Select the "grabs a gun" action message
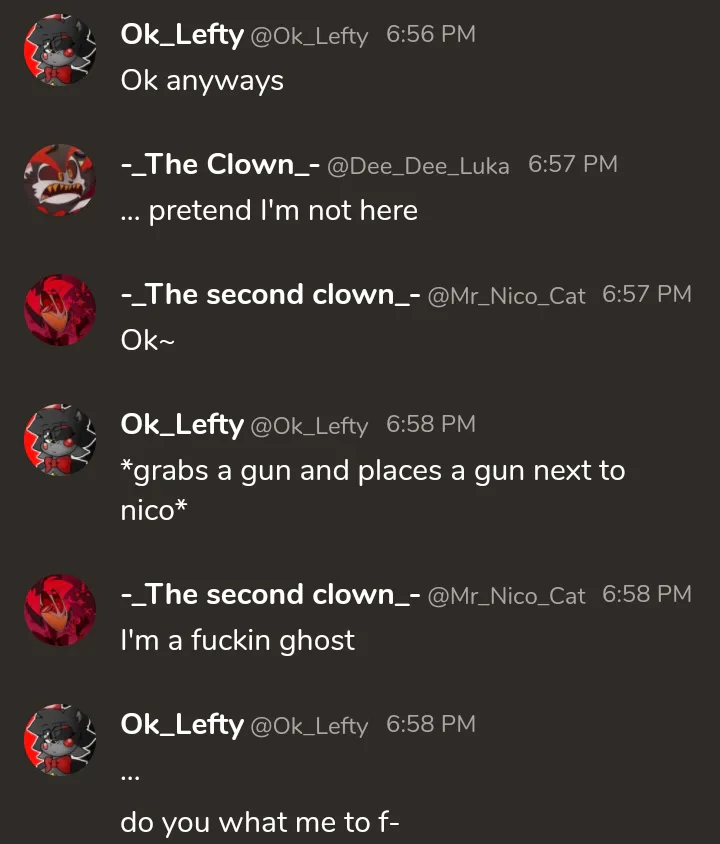The width and height of the screenshot is (720, 844). click(373, 490)
